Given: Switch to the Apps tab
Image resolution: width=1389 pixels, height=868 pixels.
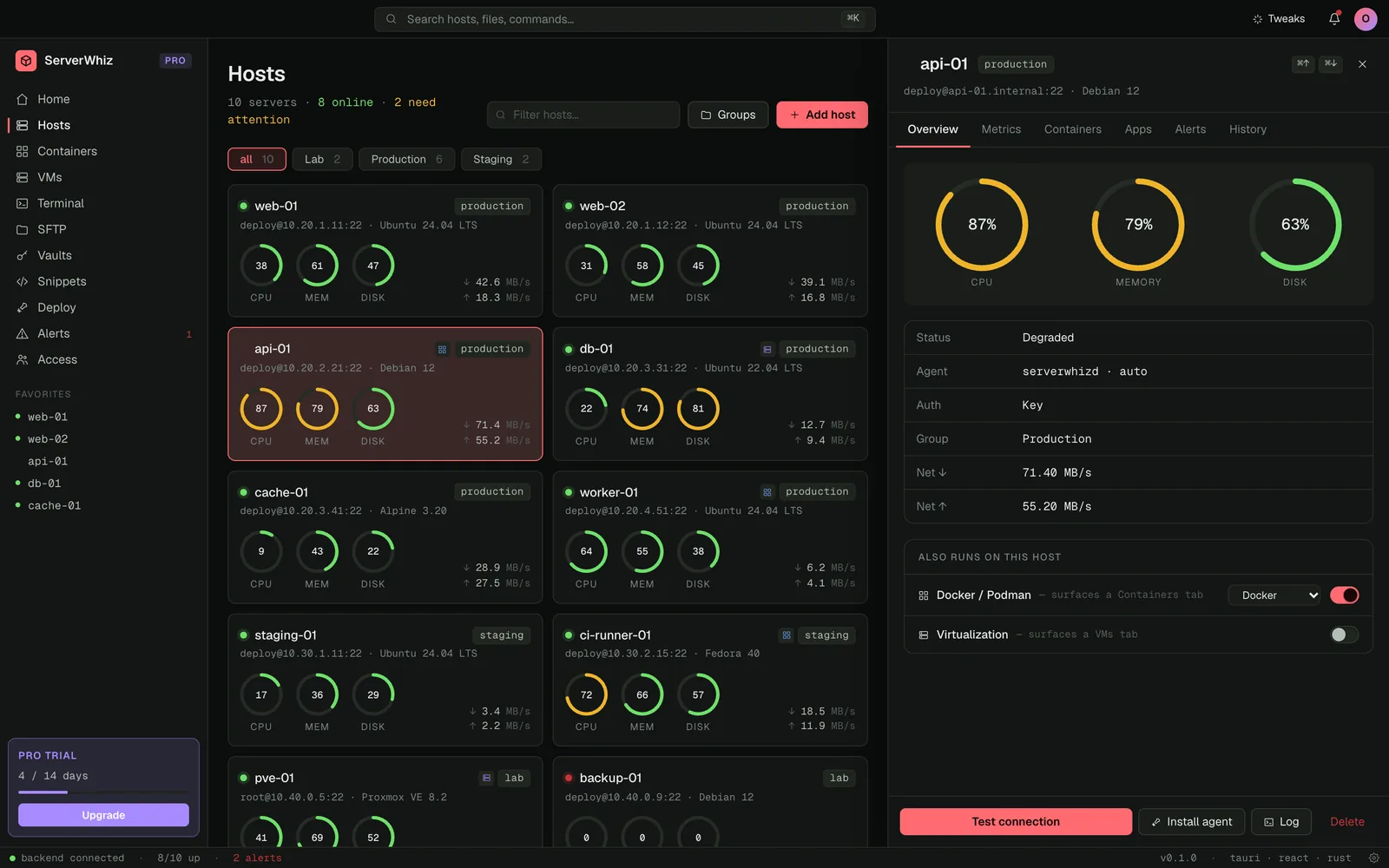Looking at the screenshot, I should (1138, 129).
